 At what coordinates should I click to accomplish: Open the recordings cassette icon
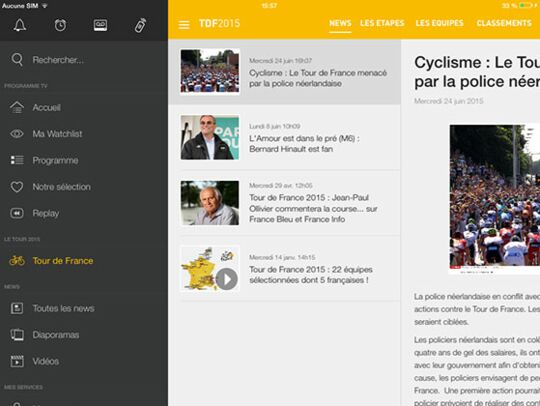[100, 25]
